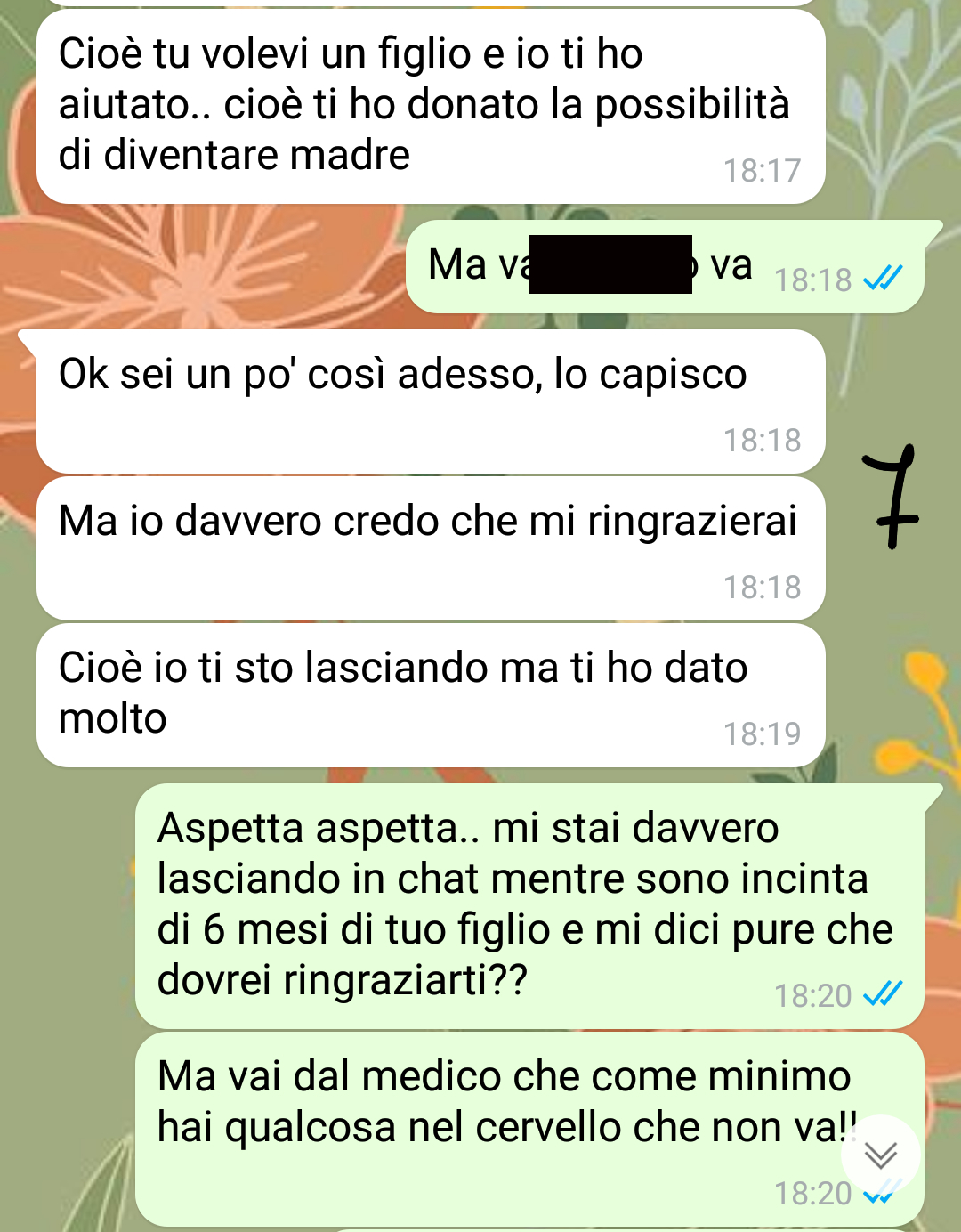Tap the 18:17 timestamp on first message
961x1232 pixels.
pos(762,170)
